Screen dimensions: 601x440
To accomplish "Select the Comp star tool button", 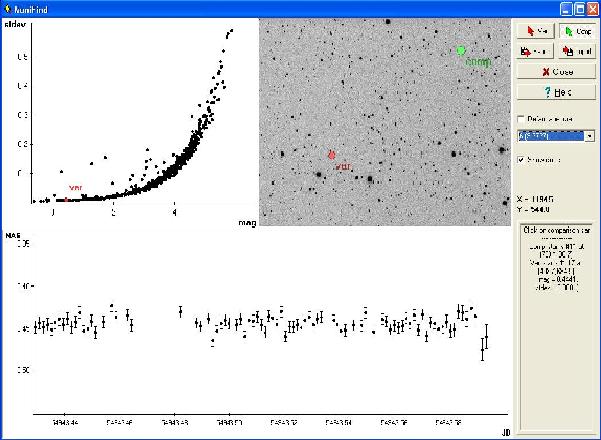I will tap(576, 31).
